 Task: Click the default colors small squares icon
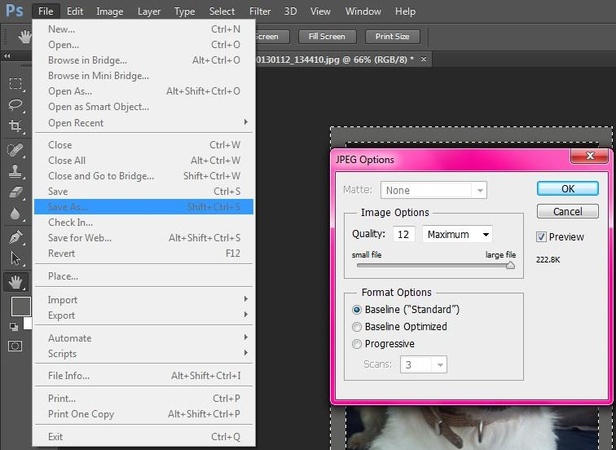(x=14, y=327)
